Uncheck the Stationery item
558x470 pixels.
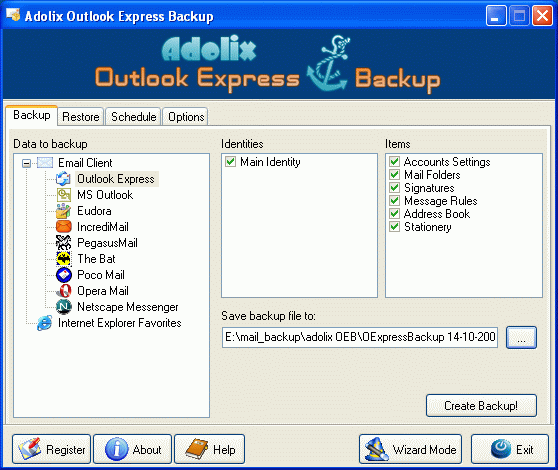tap(394, 227)
